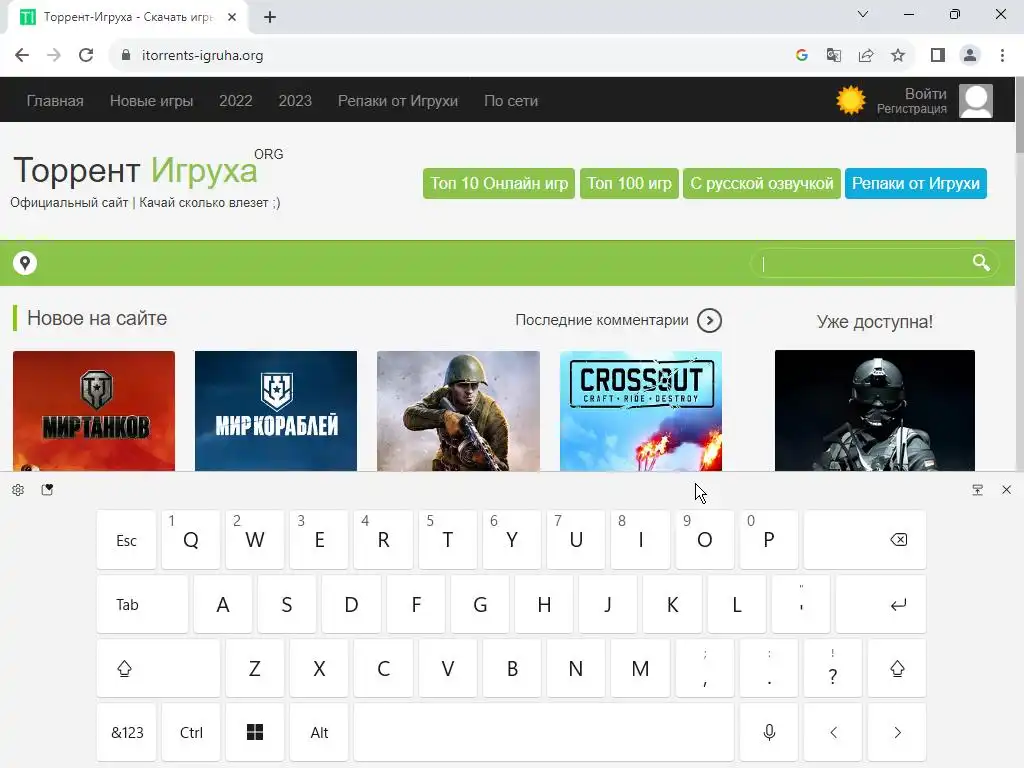
Task: Click the keyboard dock/undock icon
Action: [x=978, y=490]
